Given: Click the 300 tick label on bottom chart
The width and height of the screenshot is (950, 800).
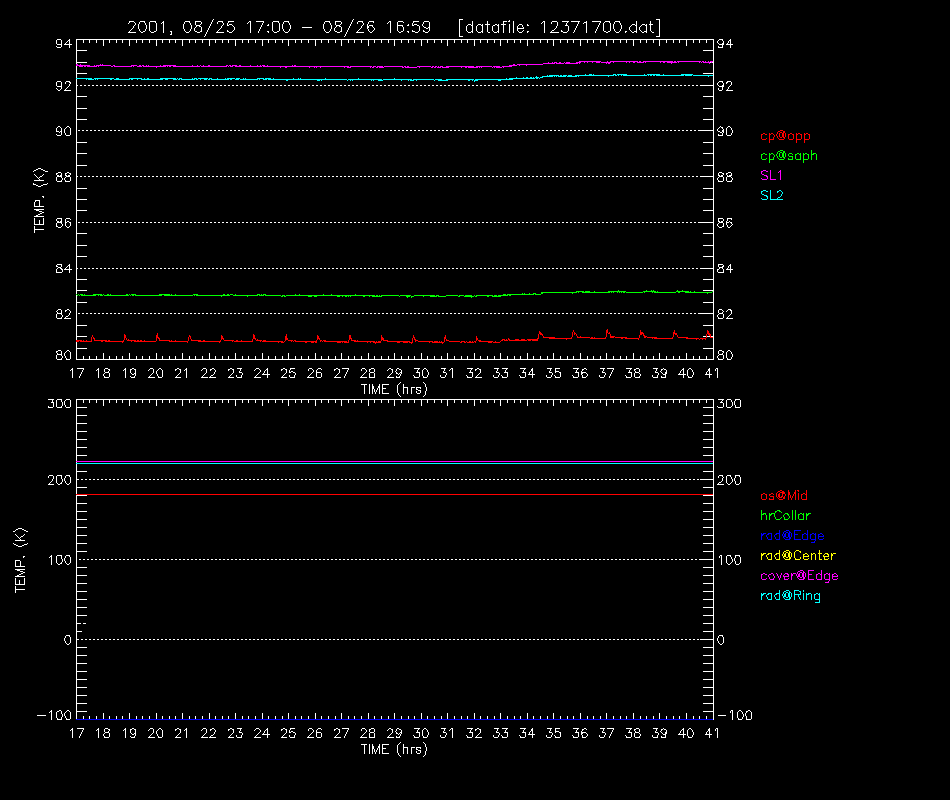Looking at the screenshot, I should 59,404.
